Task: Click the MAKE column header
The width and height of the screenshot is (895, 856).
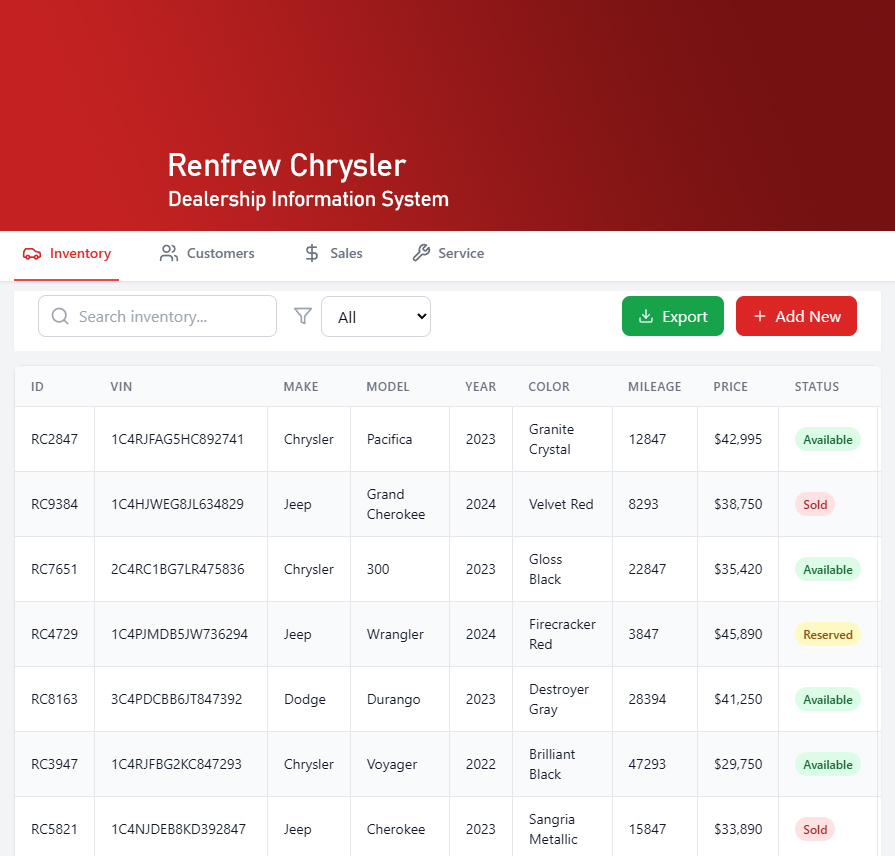Action: (x=301, y=387)
